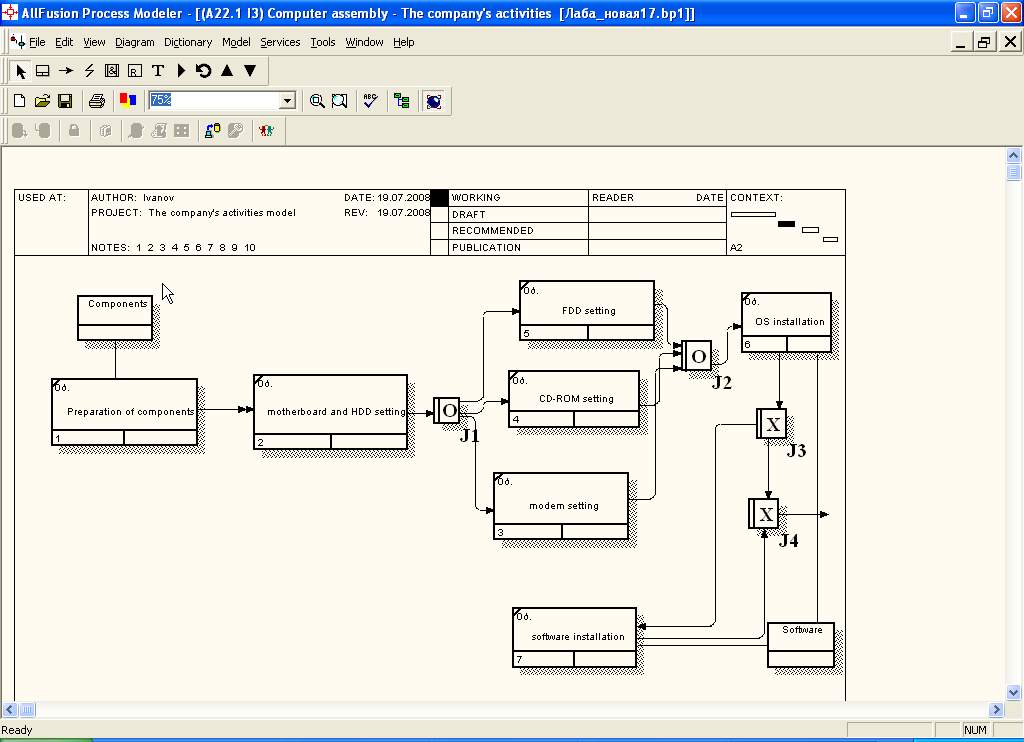Select the CD-ROM setting activity box
The image size is (1024, 742).
point(573,398)
